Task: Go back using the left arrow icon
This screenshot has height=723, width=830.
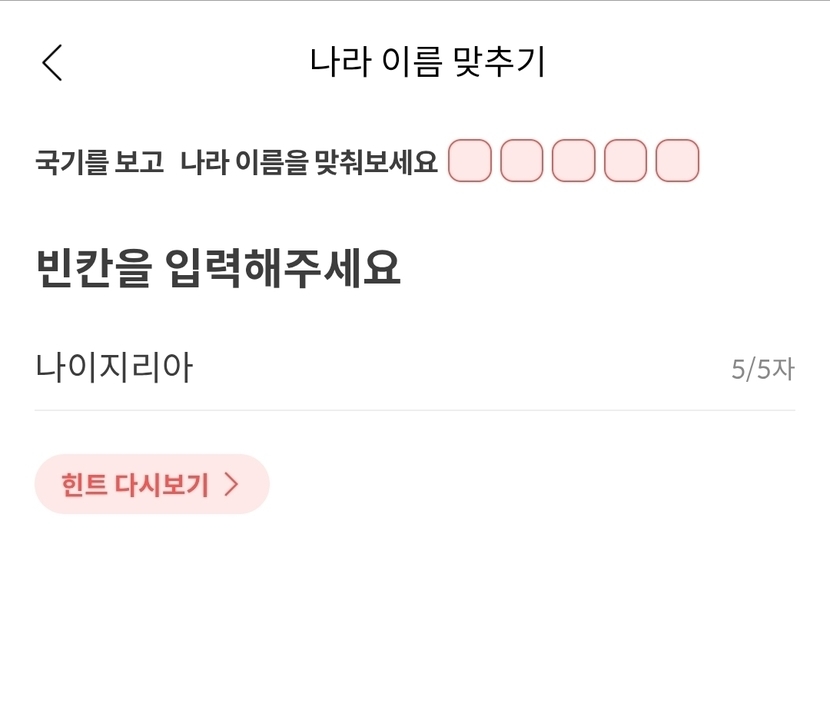Action: pos(52,62)
